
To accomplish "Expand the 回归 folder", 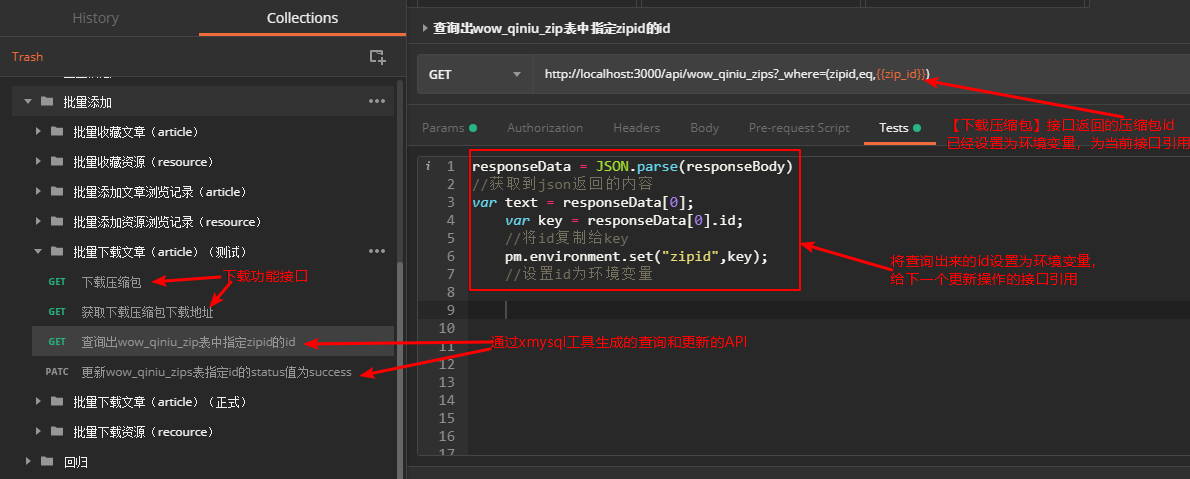I will pos(28,461).
